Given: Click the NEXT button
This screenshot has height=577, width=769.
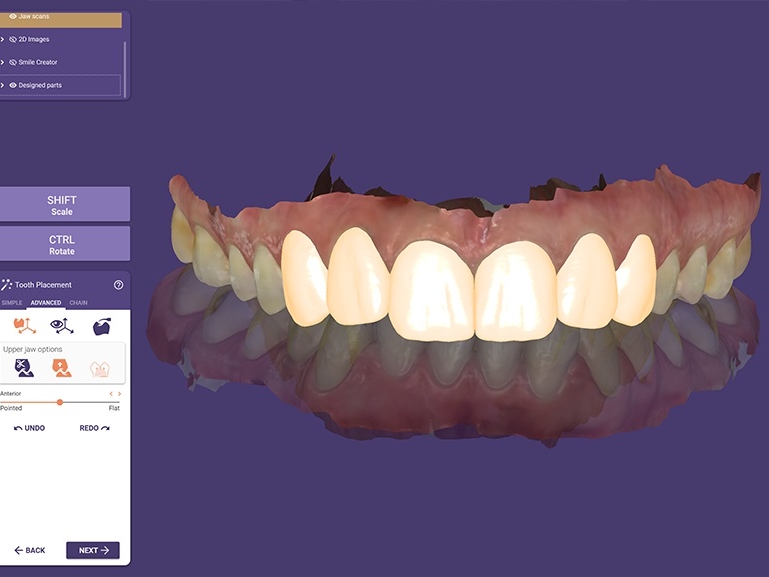Looking at the screenshot, I should point(93,550).
